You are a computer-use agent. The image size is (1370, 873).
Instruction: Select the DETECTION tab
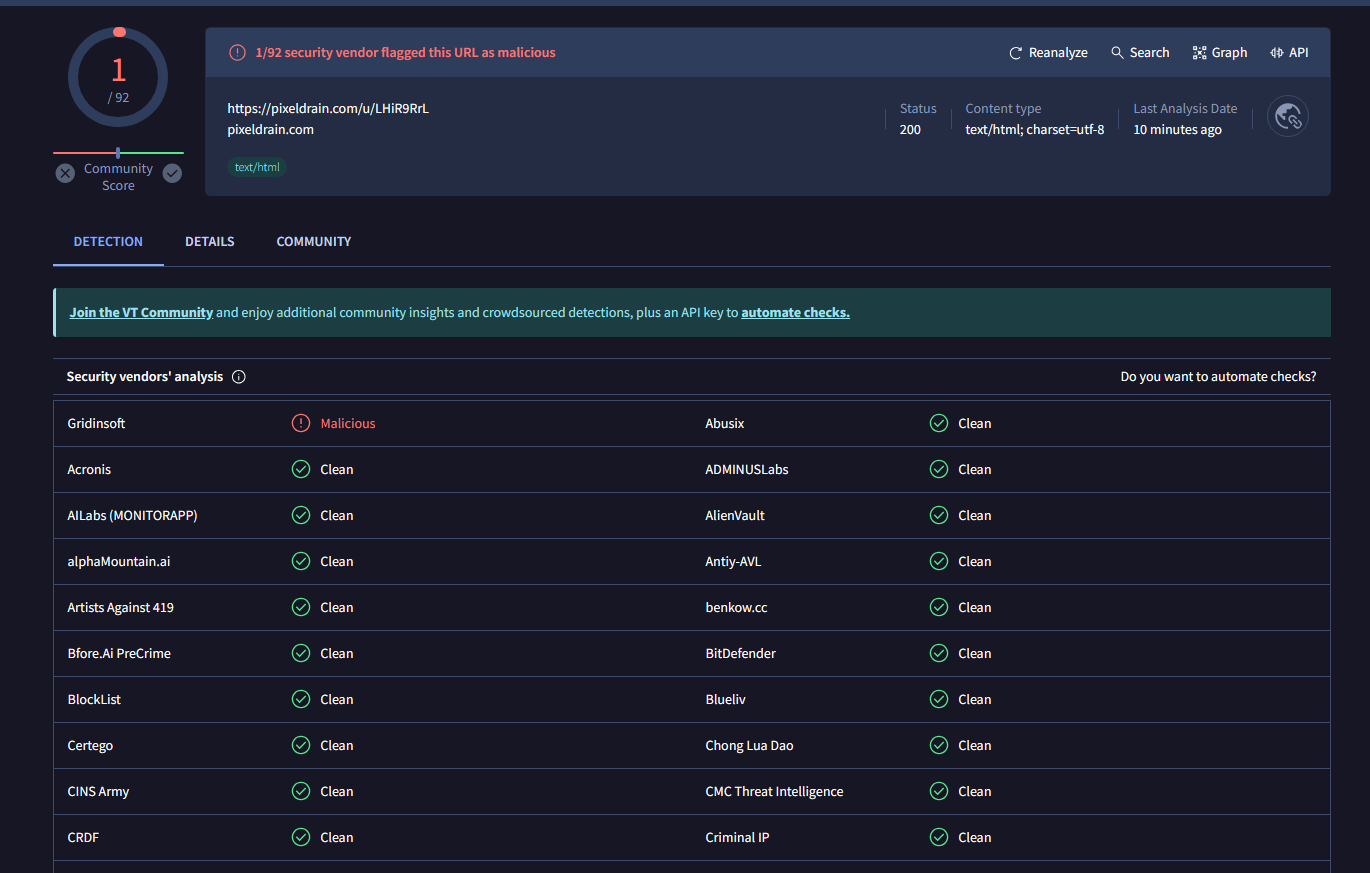coord(108,241)
